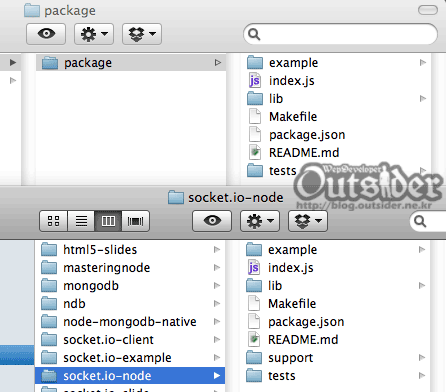Screen dimensions: 446x392
Task: Select index.js in socket.io-node window
Action: (x=336, y=268)
